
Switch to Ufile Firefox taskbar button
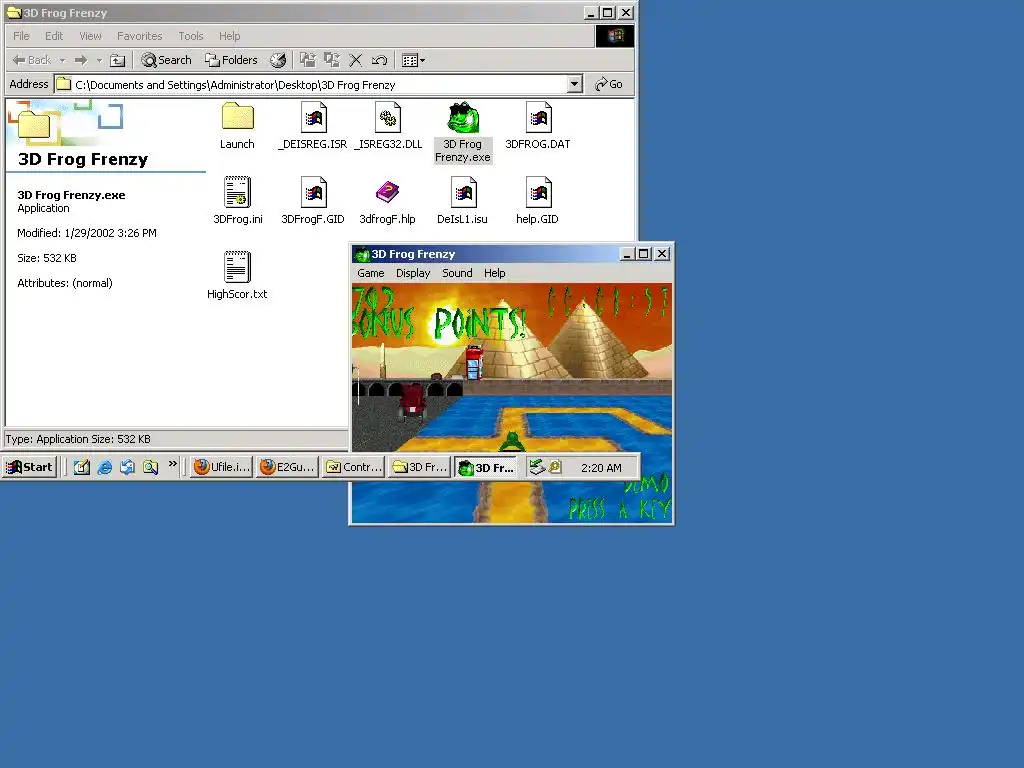coord(221,467)
